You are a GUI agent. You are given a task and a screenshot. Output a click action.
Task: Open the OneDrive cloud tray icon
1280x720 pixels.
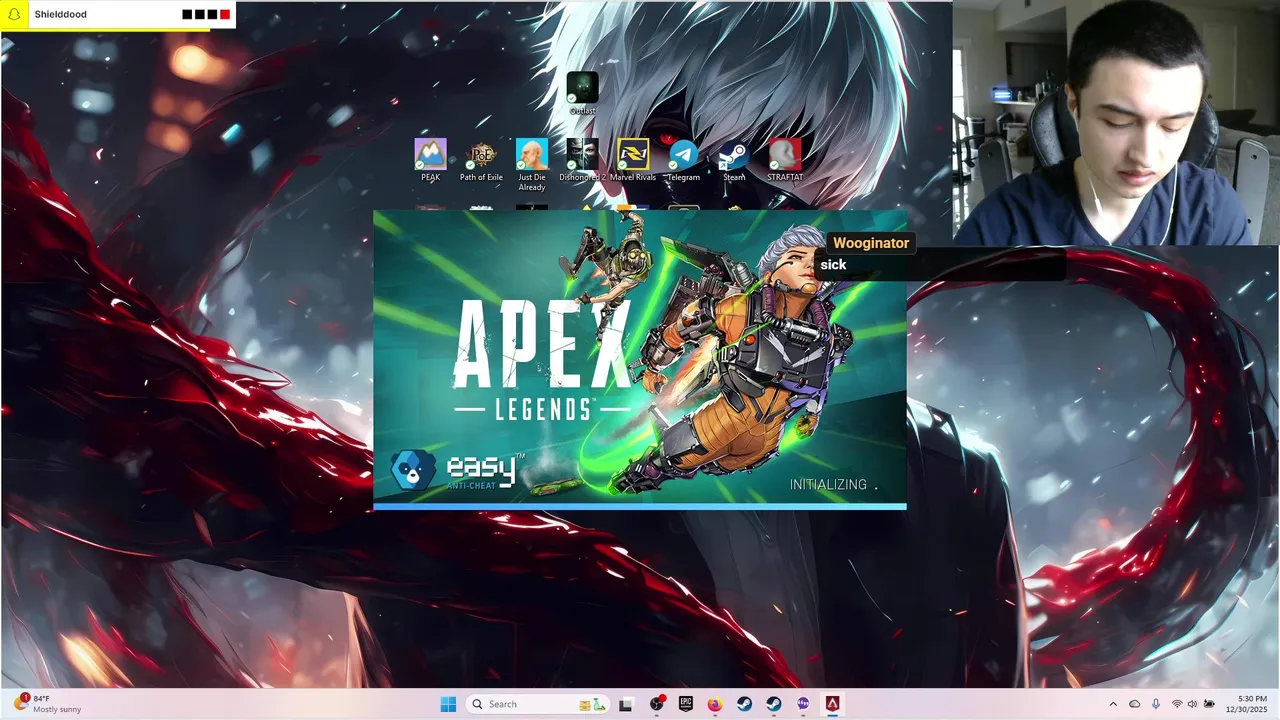coord(1134,704)
